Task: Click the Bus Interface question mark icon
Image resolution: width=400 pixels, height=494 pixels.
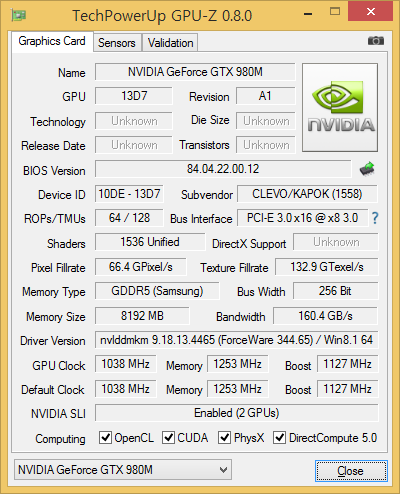Action: pos(375,218)
